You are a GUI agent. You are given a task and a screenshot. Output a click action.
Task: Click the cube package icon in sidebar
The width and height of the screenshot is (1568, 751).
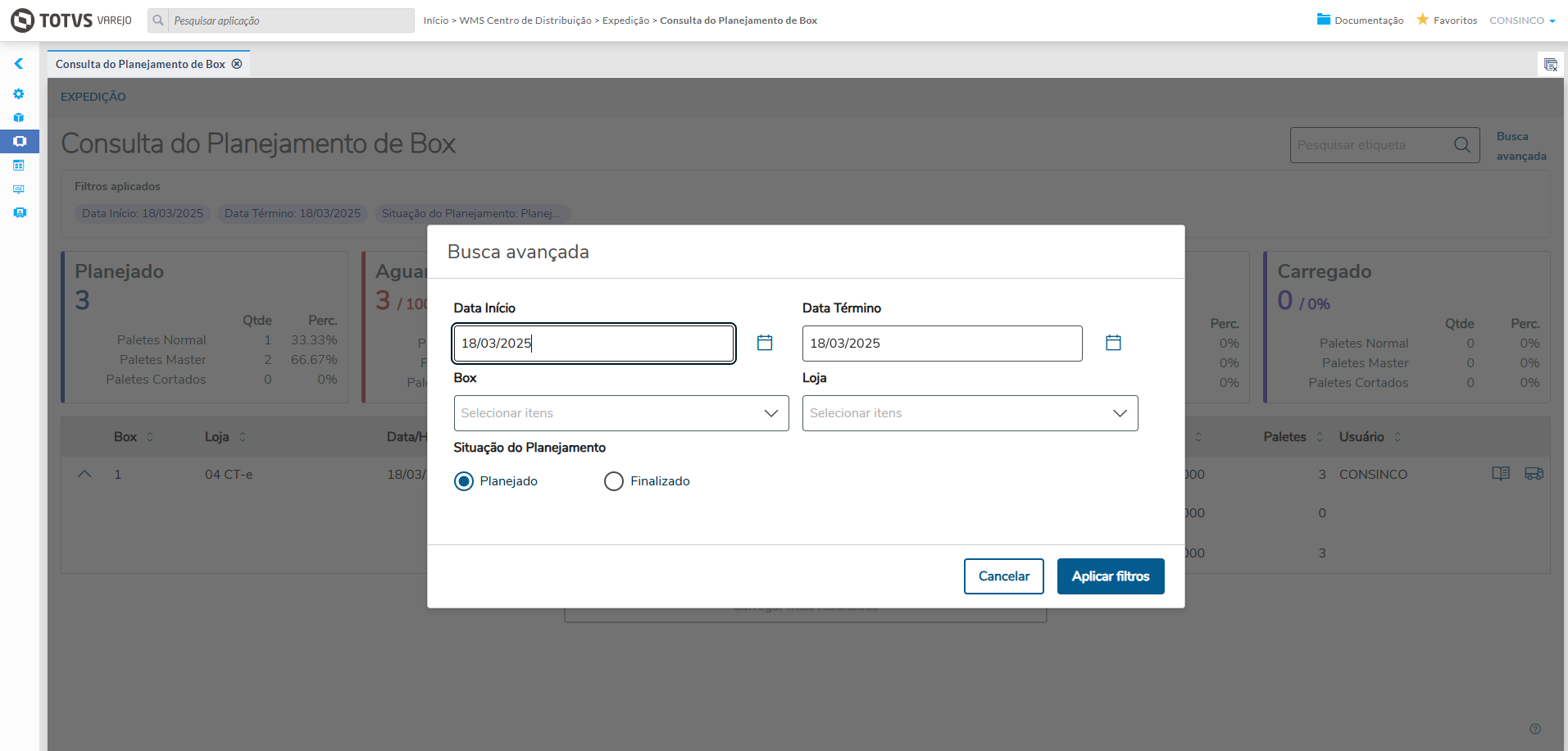point(19,118)
